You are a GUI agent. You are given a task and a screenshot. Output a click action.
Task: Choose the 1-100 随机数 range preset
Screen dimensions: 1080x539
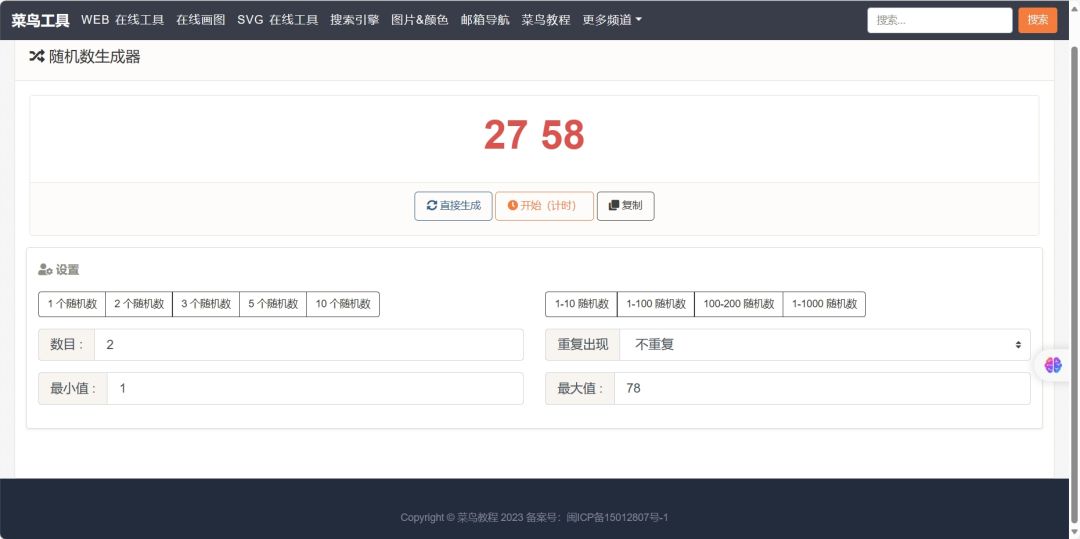pos(656,304)
